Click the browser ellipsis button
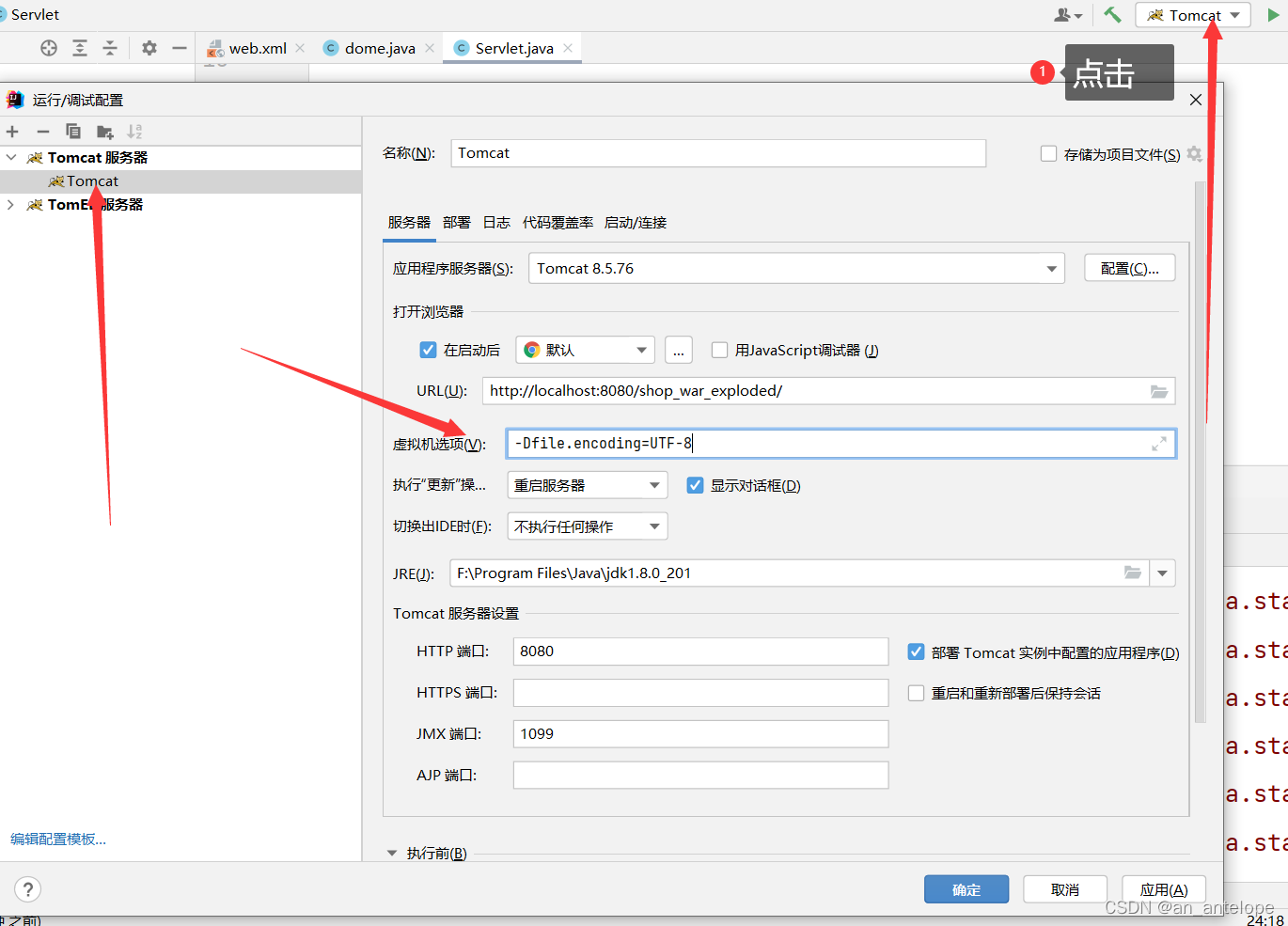 [679, 350]
